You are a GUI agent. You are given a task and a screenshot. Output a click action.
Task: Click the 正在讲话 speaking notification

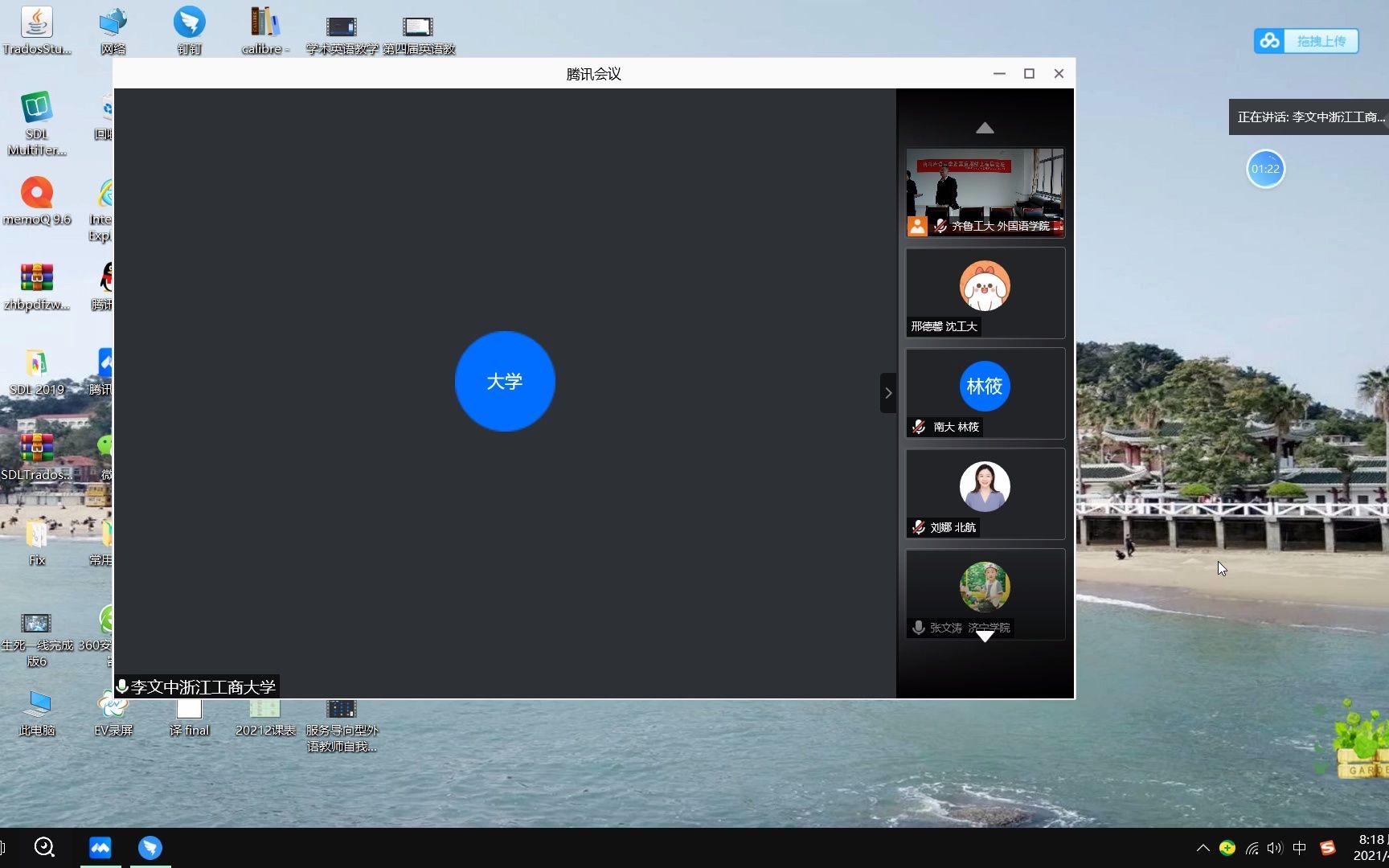pos(1309,117)
